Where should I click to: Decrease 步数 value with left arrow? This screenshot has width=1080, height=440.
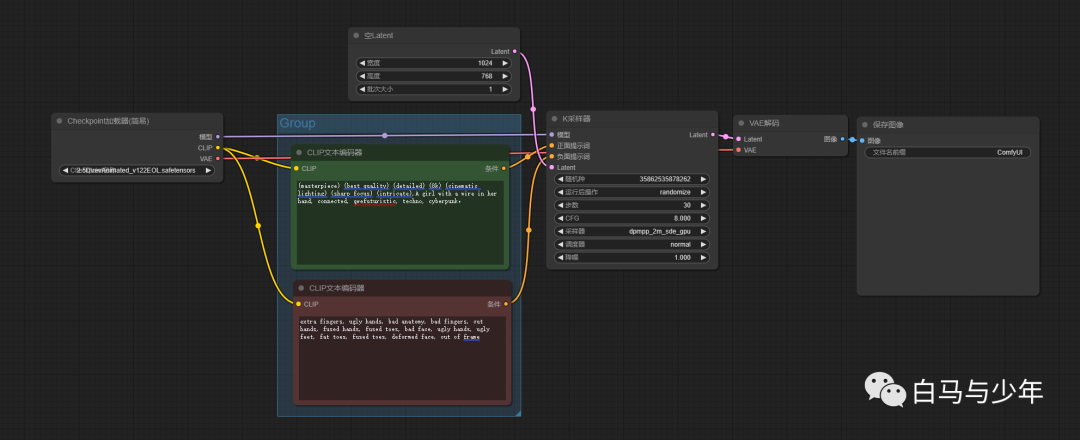click(x=560, y=205)
